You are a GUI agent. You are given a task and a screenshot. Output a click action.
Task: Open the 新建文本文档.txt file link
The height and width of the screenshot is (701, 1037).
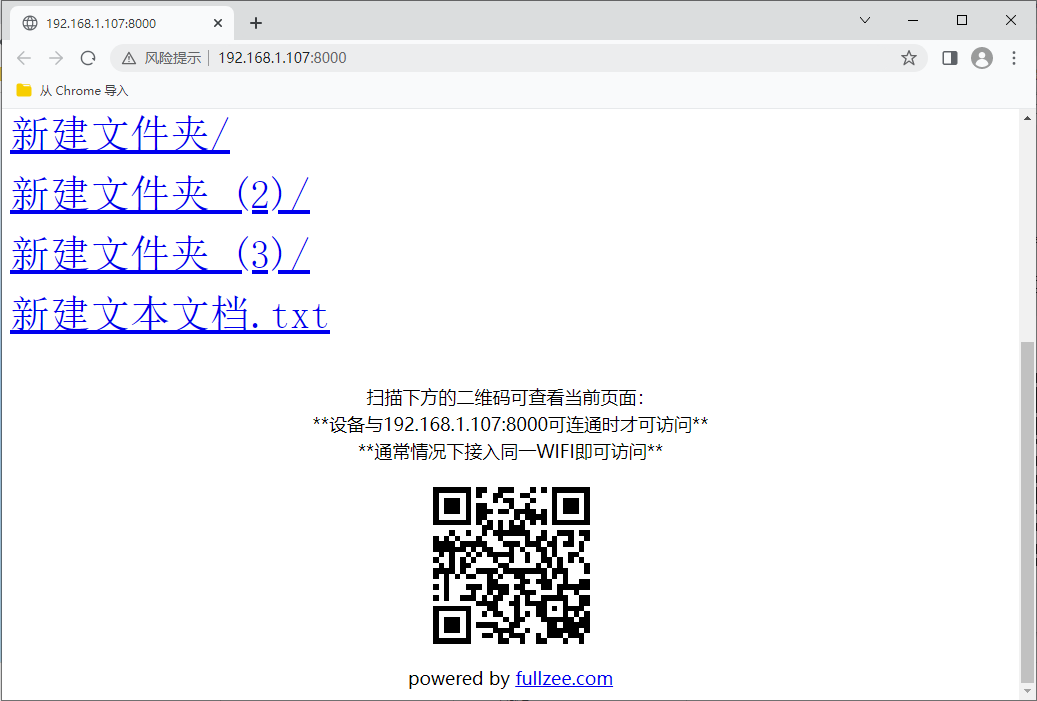click(x=170, y=314)
